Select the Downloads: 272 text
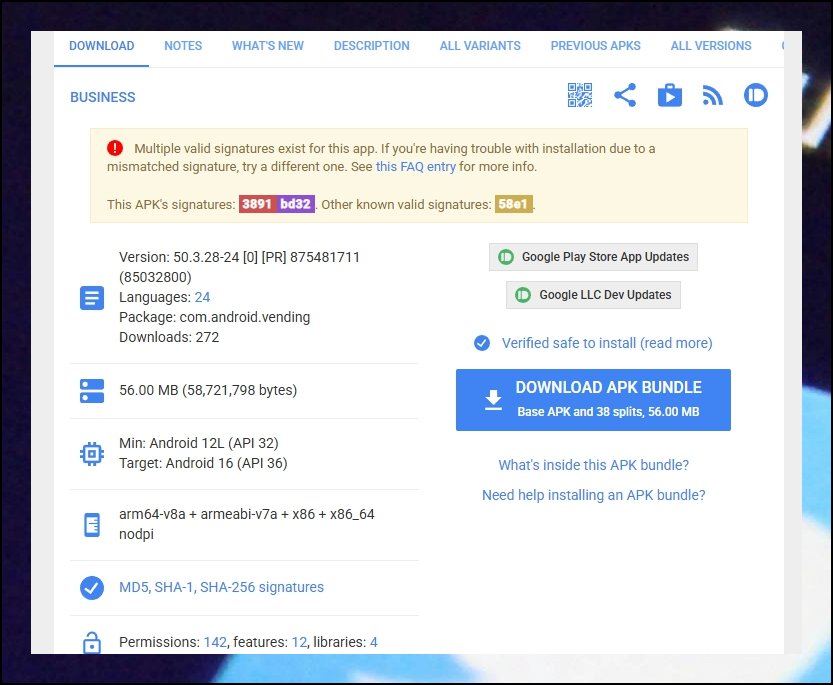The height and width of the screenshot is (685, 833). click(x=169, y=337)
